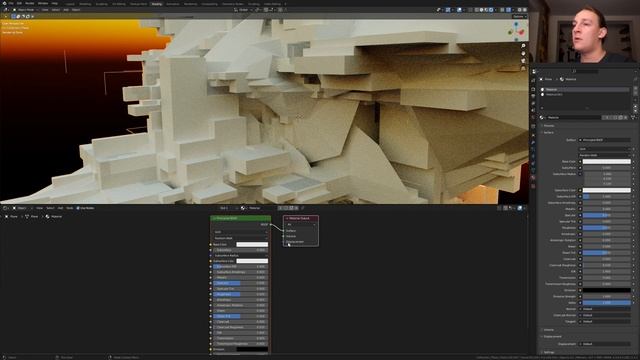Viewport: 640px width, 360px height.
Task: Select wireframe viewport shading
Action: click(476, 10)
